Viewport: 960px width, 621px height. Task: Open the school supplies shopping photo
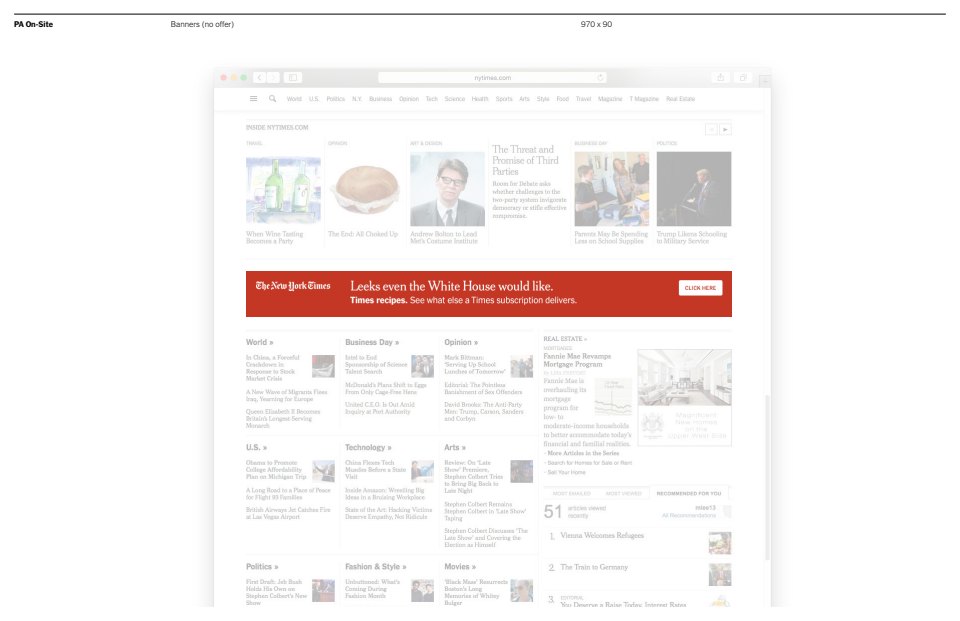pos(612,189)
